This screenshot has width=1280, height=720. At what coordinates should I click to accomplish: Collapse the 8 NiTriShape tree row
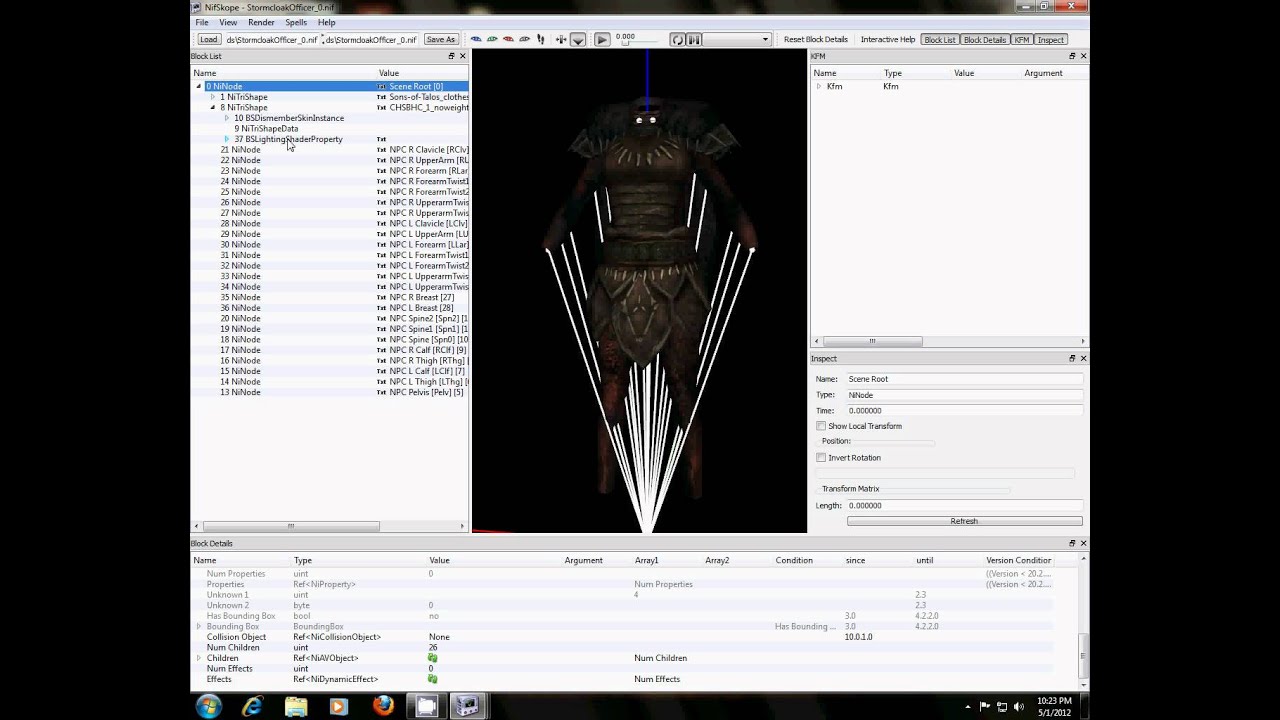(212, 108)
